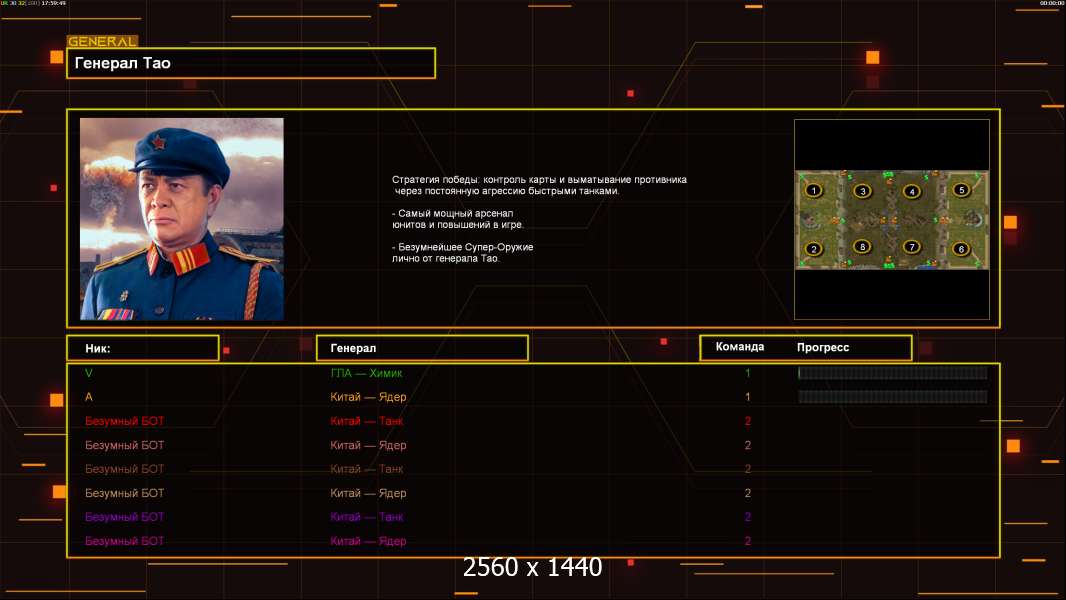Pick start position 4 marker on map

(x=912, y=192)
